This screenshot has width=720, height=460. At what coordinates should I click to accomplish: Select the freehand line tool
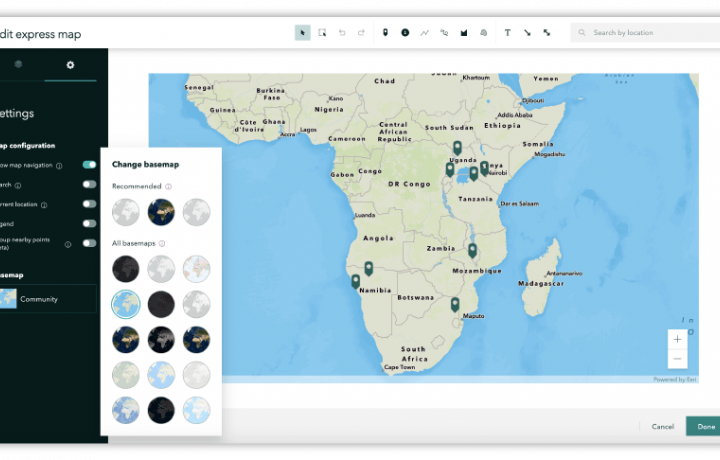tap(444, 33)
